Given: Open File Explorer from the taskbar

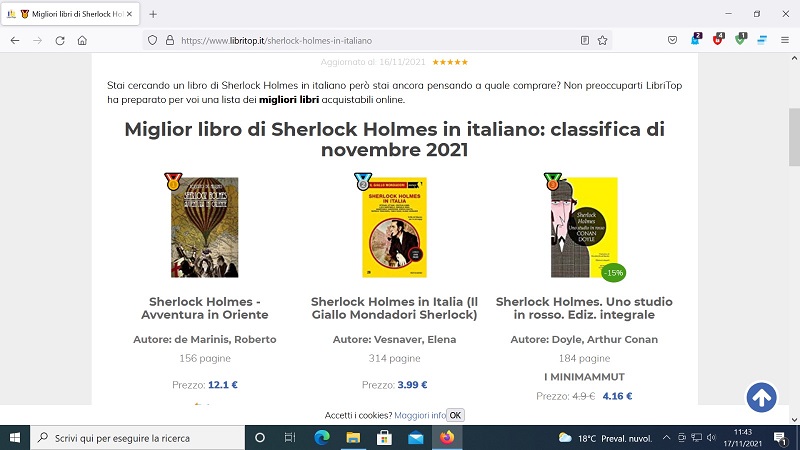Looking at the screenshot, I should tap(353, 438).
